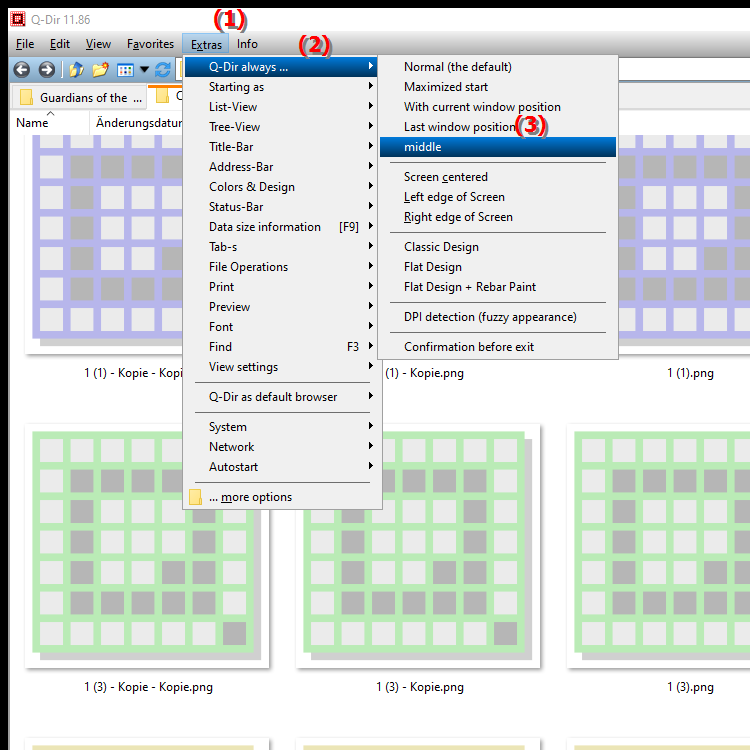Select the Guardians of the ... tab
The height and width of the screenshot is (750, 750).
click(79, 98)
